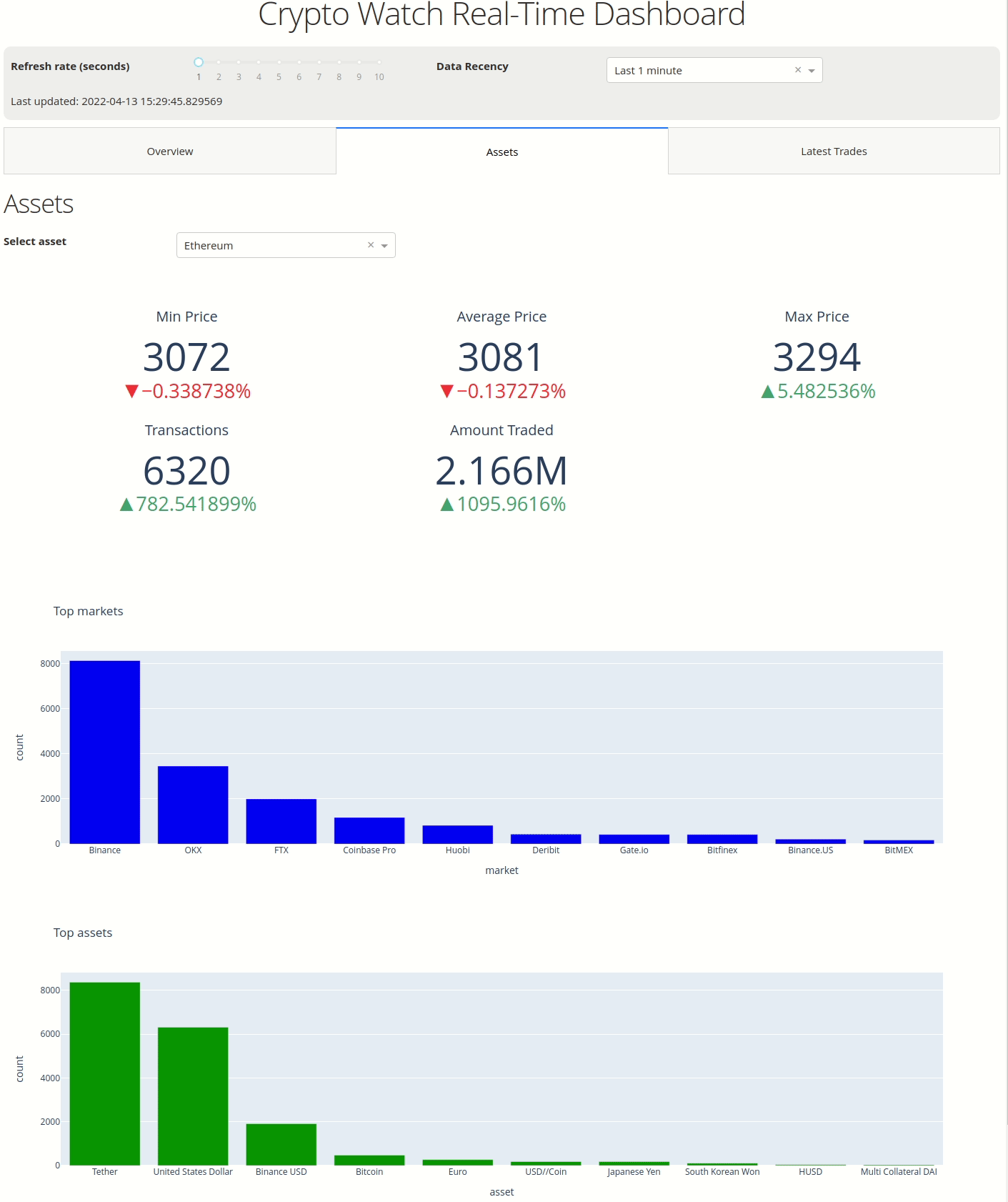Click the Last 1 minute recency field

[x=700, y=71]
